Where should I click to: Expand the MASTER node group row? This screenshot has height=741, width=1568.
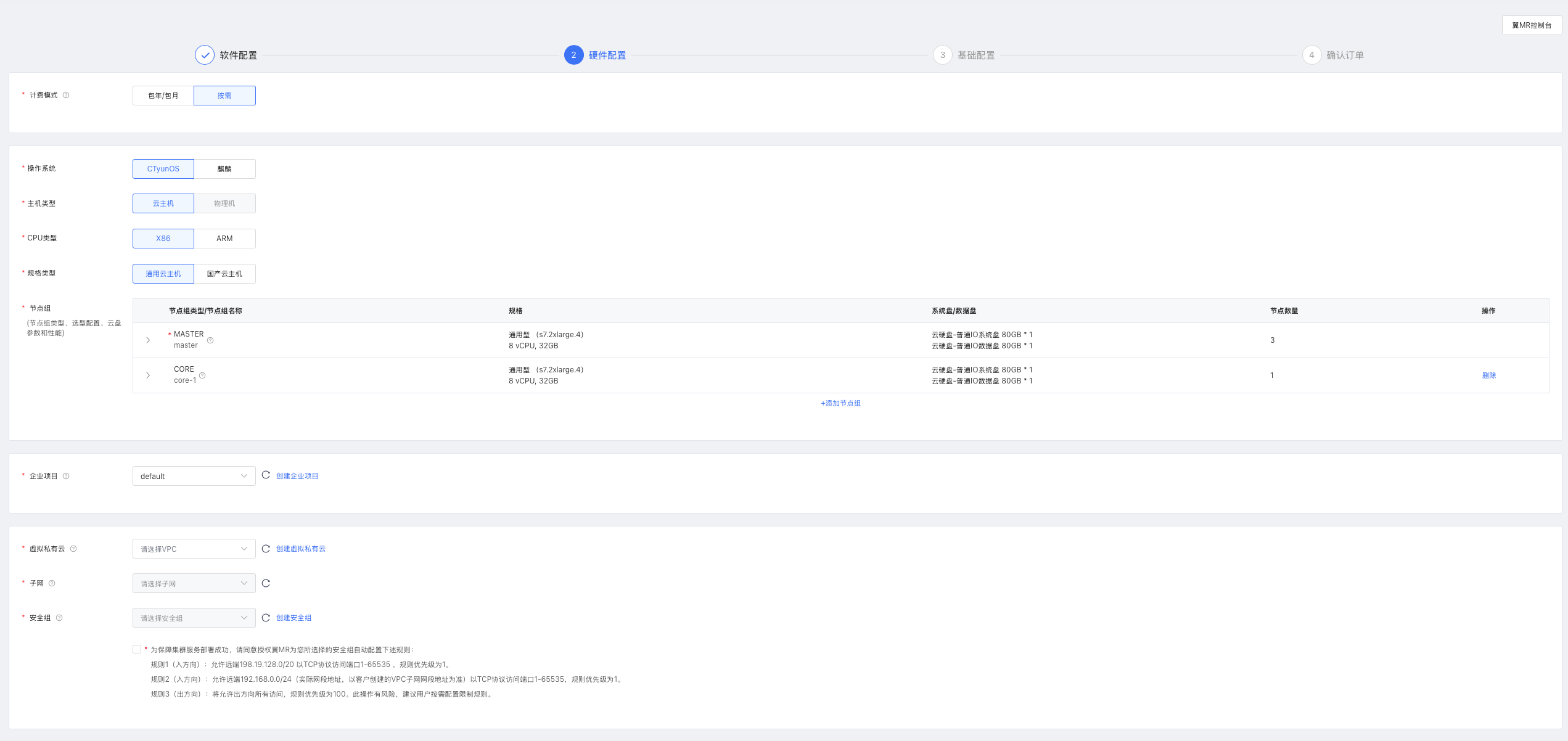tap(148, 340)
